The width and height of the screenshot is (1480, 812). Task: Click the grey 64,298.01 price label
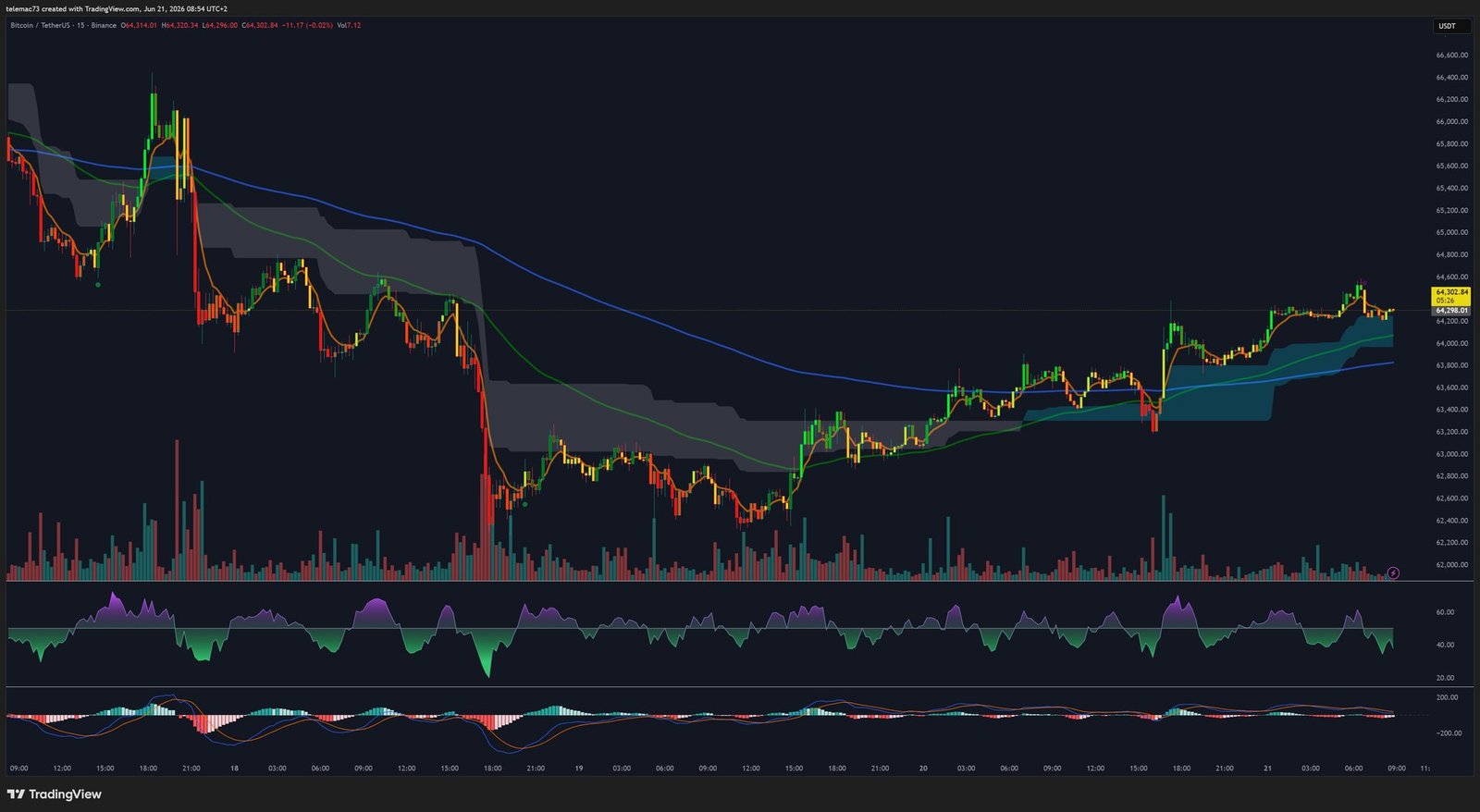[x=1451, y=311]
